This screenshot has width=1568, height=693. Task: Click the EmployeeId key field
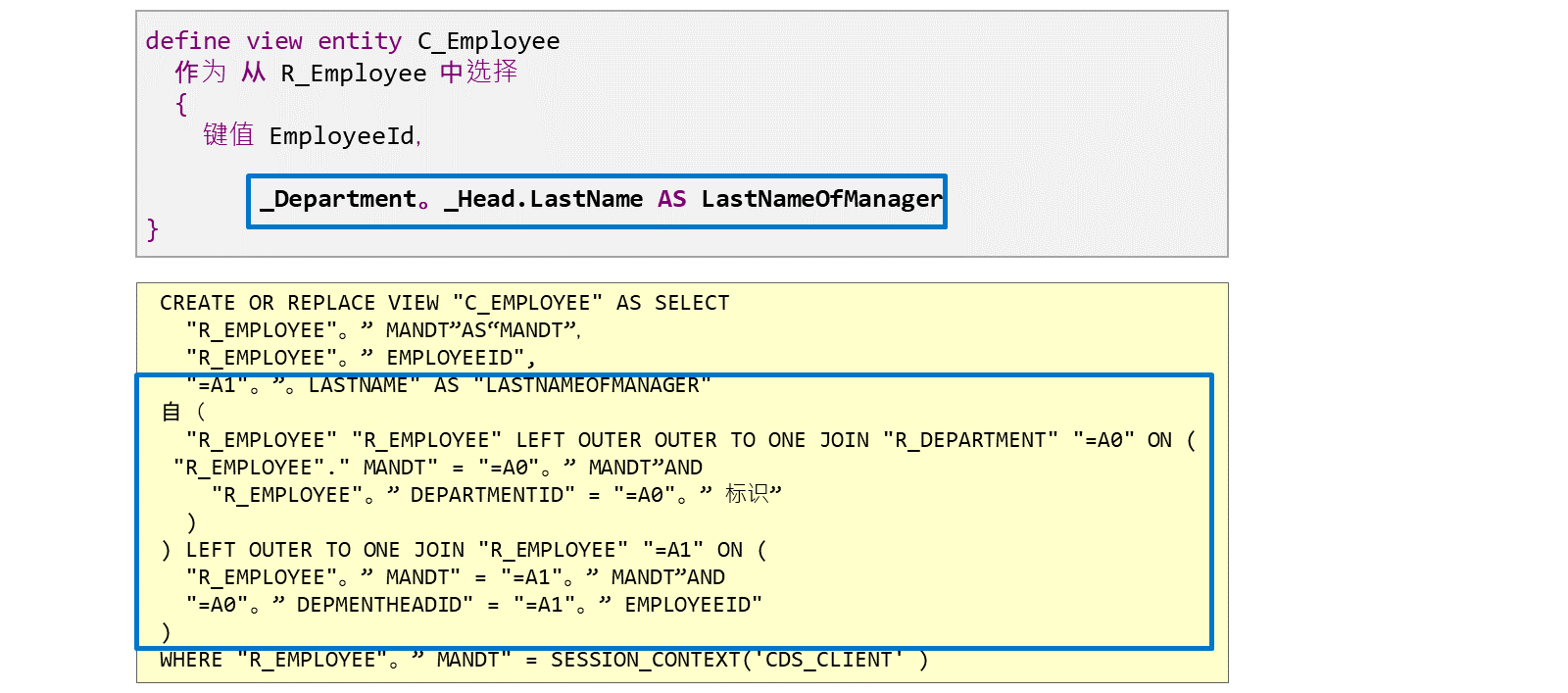tap(342, 136)
